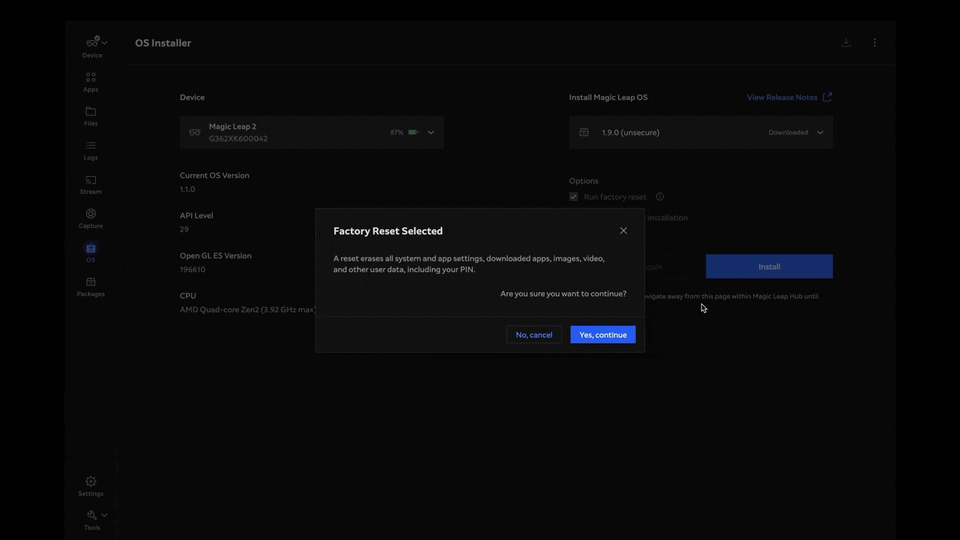Open Settings in the sidebar
Screen dimensions: 960x540
pos(91,486)
